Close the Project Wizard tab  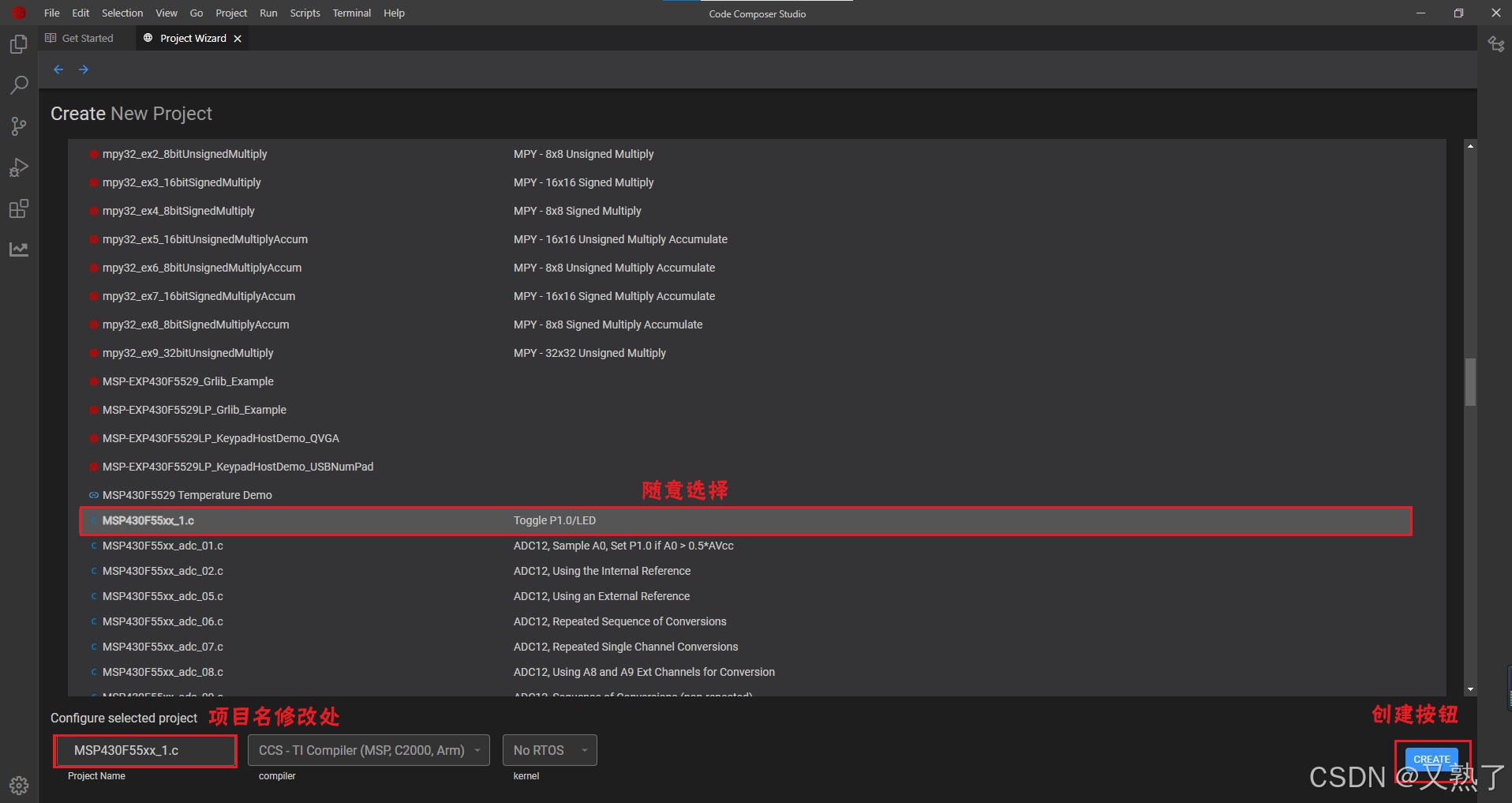coord(238,39)
